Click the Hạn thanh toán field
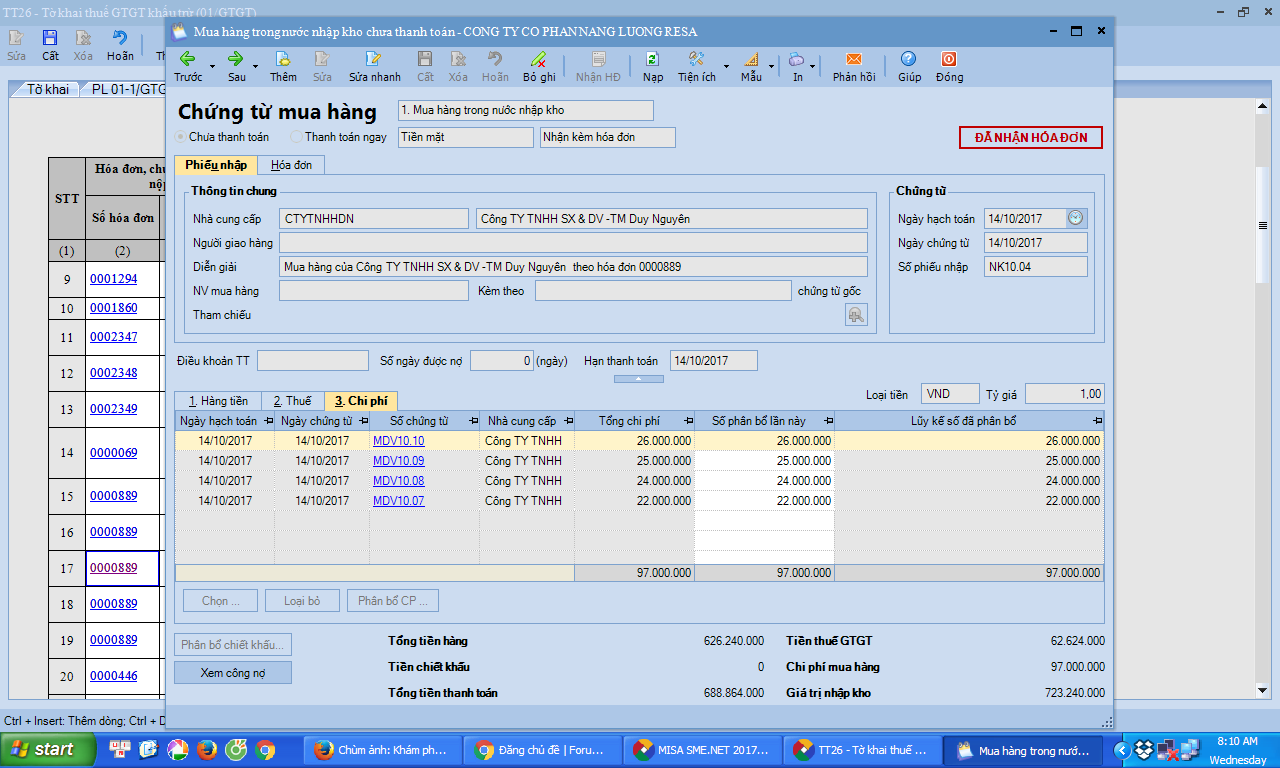Screen dimensions: 1280x768 coord(713,361)
